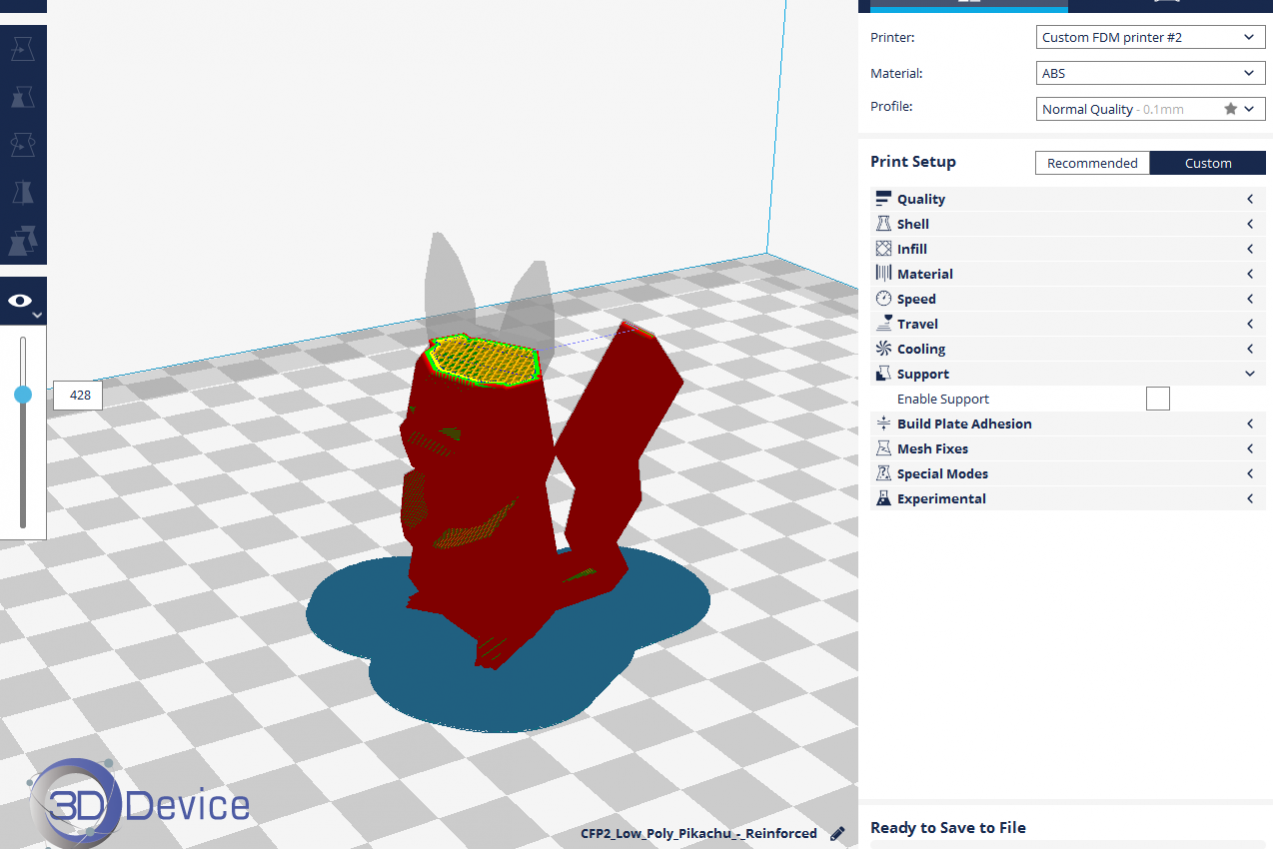
Task: Select the Rotate tool in the left toolbar
Action: [23, 144]
